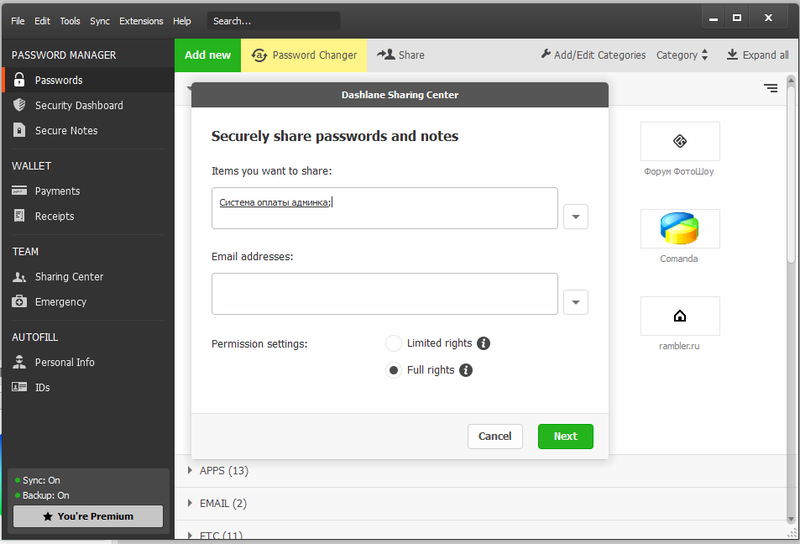Click the window resize grip corner

[x=792, y=532]
